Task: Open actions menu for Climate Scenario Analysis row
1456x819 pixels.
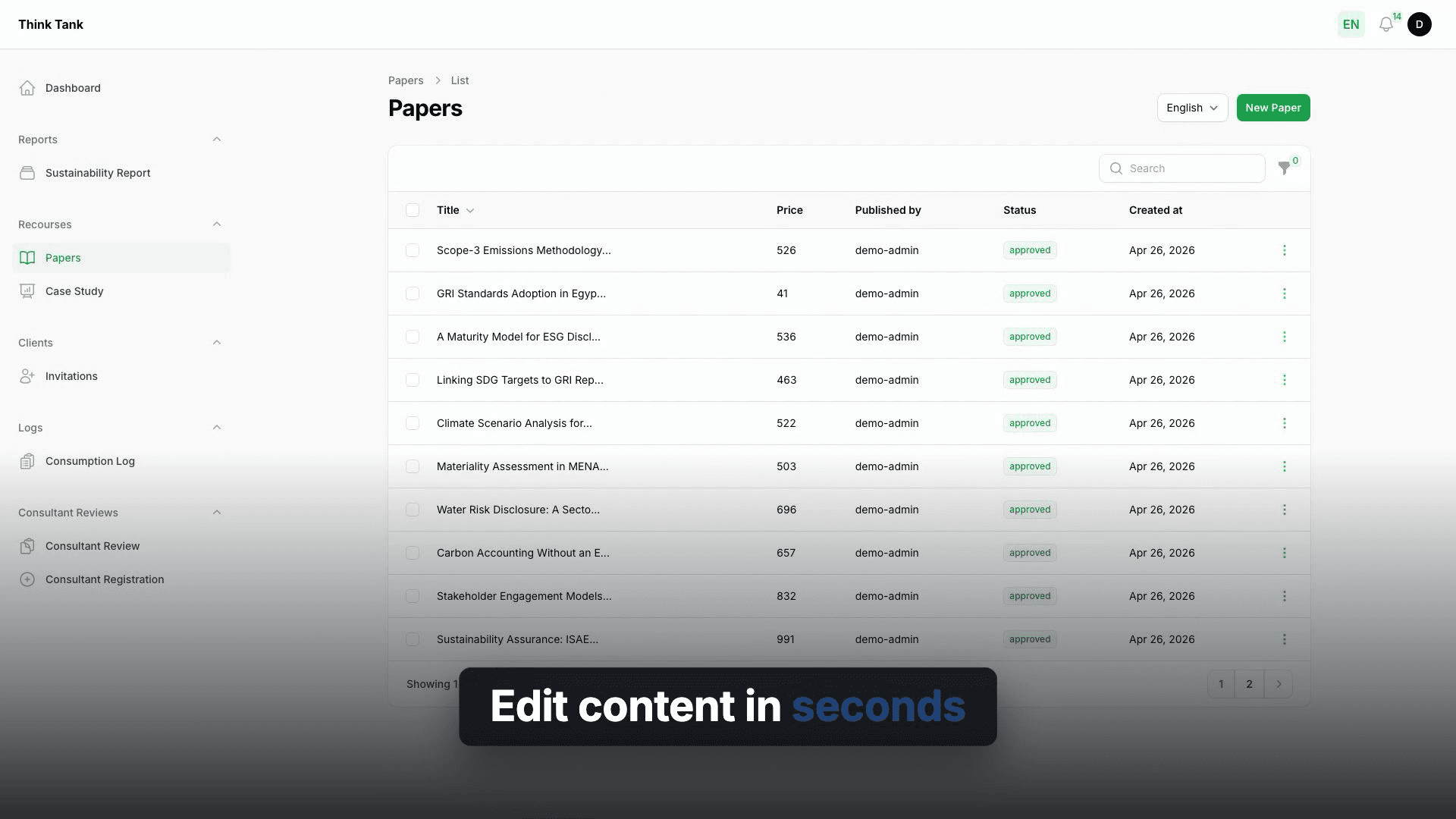Action: point(1284,423)
